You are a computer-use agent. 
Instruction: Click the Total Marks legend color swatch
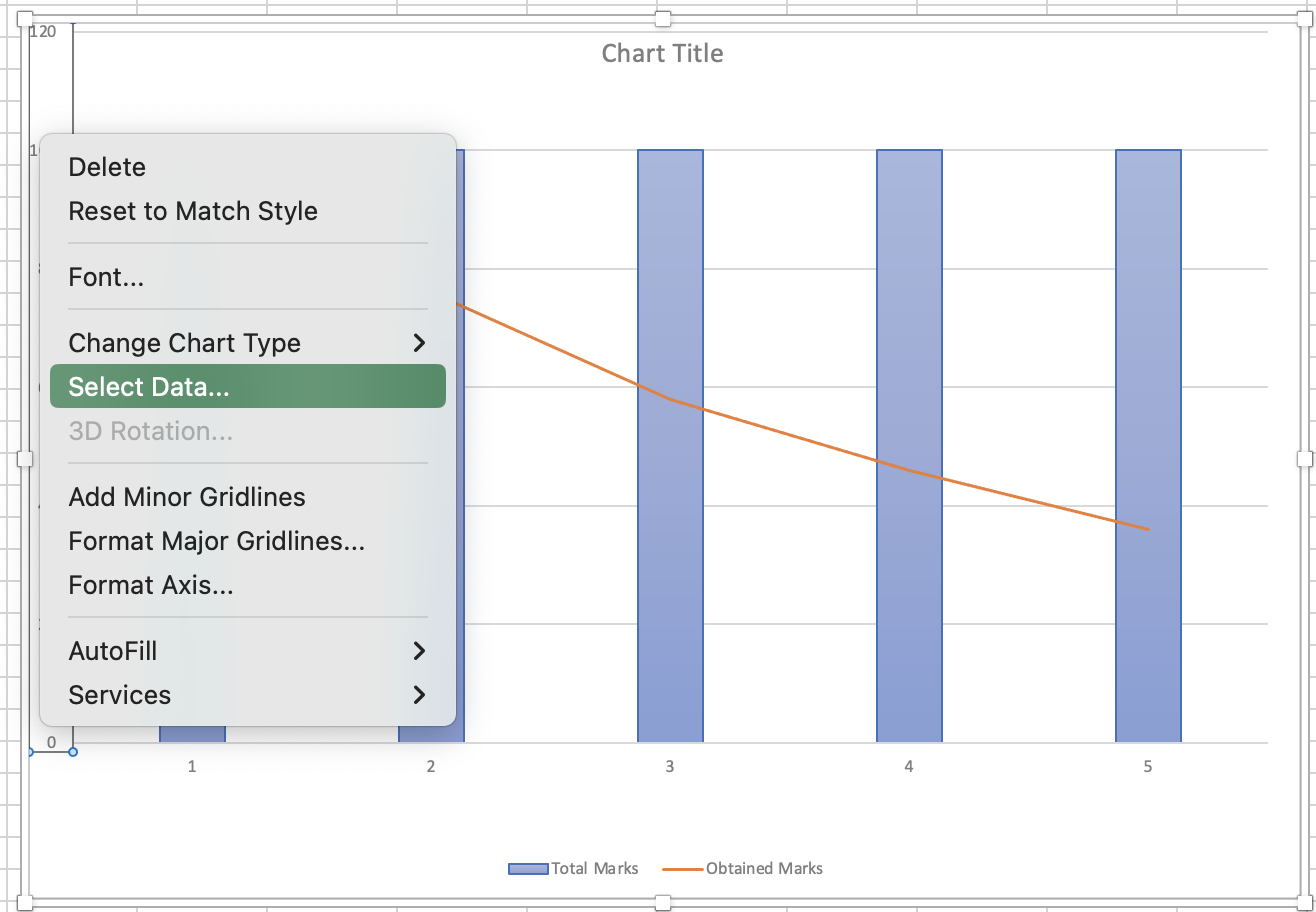pos(528,868)
